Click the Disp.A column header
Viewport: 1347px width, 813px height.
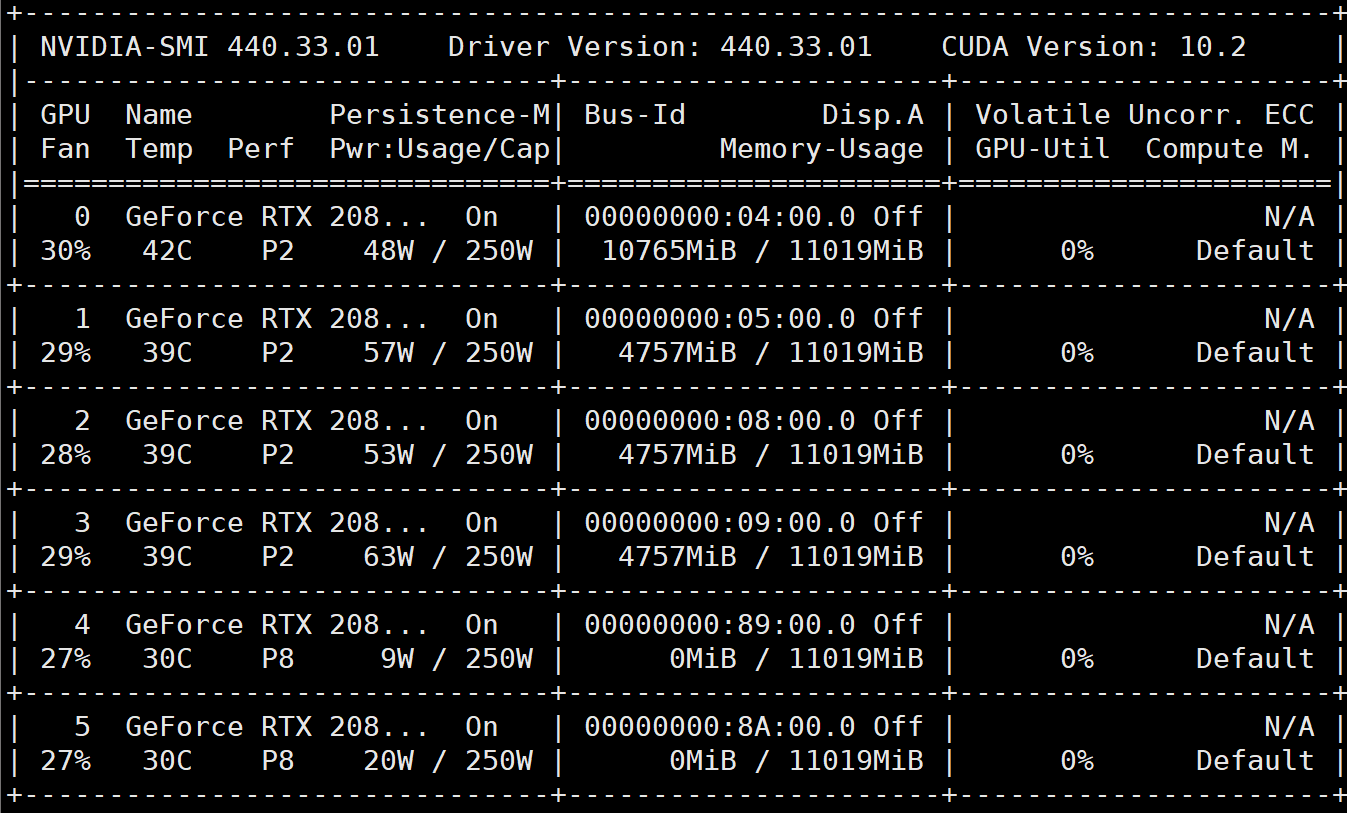(874, 114)
